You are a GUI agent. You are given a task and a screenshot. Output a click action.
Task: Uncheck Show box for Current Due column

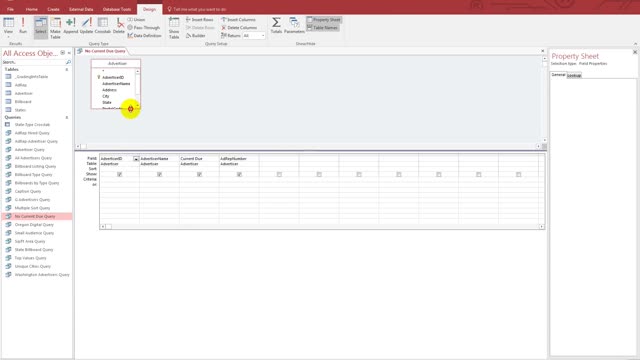point(200,174)
